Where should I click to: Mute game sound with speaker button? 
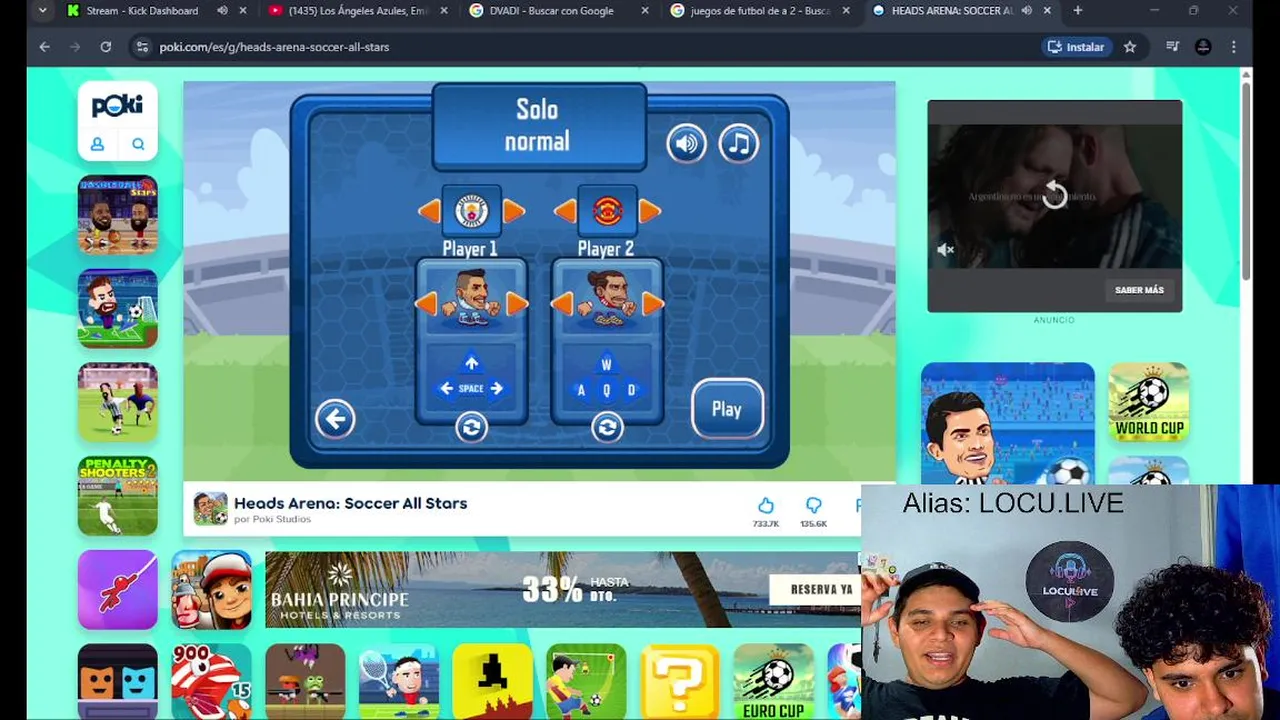point(686,143)
